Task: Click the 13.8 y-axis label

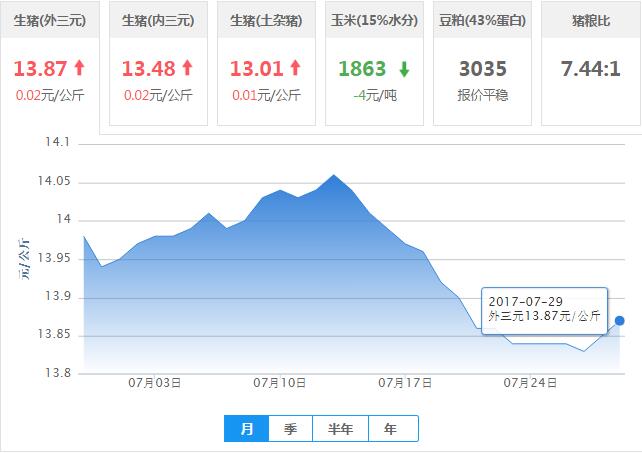Action: click(x=57, y=373)
